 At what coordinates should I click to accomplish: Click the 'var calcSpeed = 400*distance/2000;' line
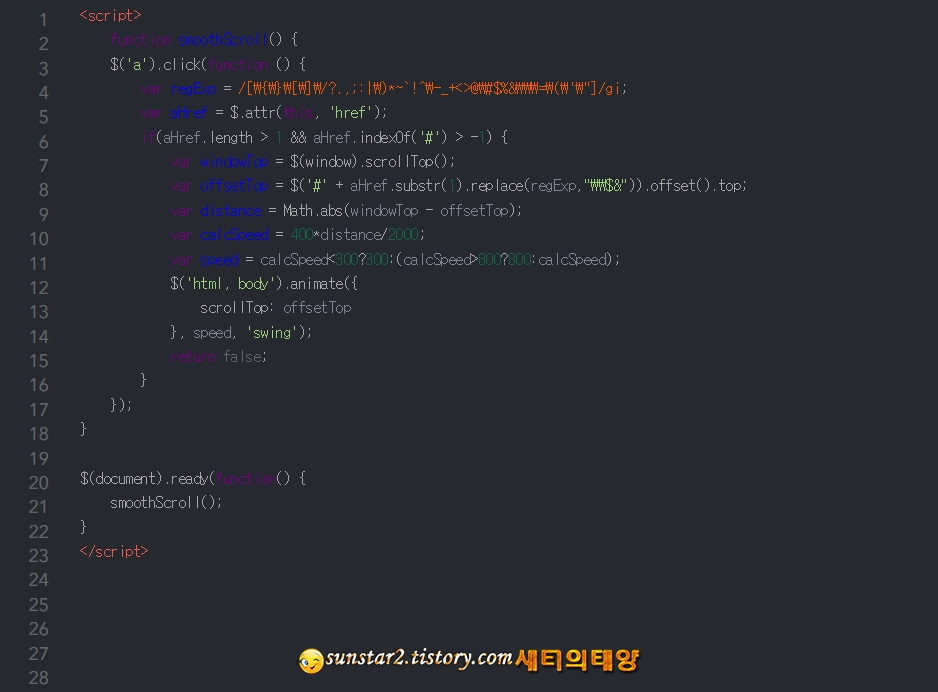click(x=297, y=234)
